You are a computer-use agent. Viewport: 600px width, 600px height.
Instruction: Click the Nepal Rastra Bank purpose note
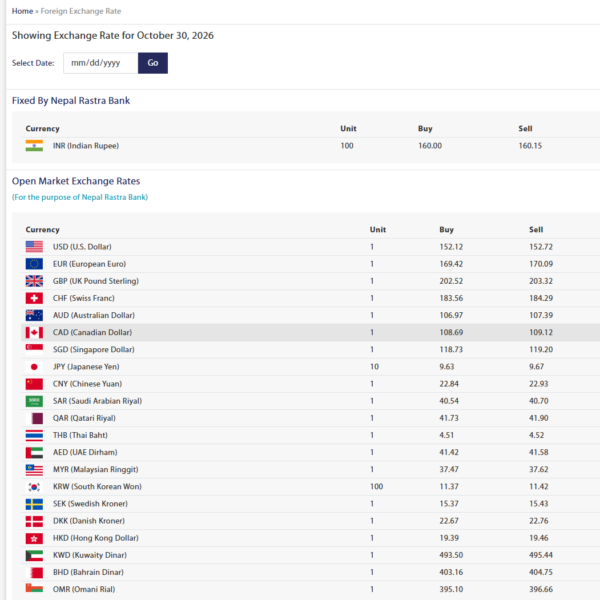(x=80, y=197)
